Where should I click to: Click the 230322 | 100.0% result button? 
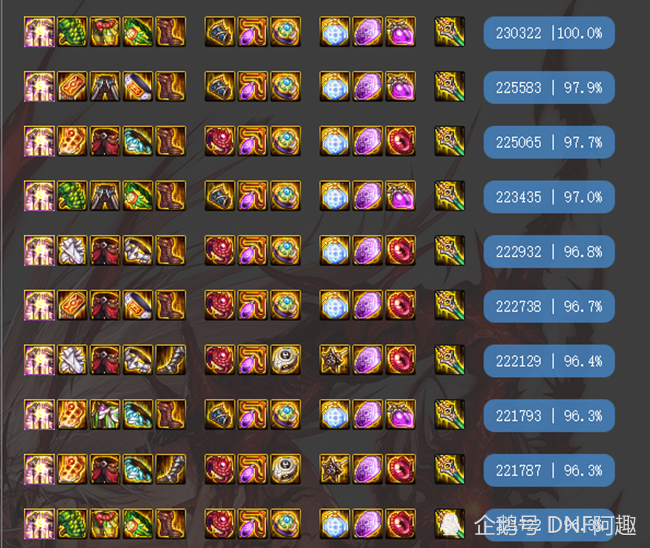click(549, 33)
